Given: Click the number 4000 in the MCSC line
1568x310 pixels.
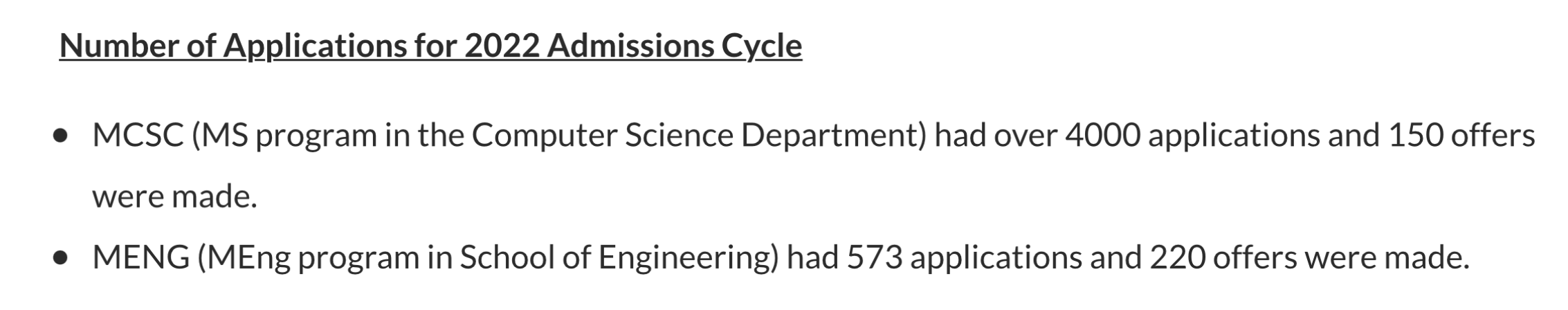Looking at the screenshot, I should (x=1102, y=136).
